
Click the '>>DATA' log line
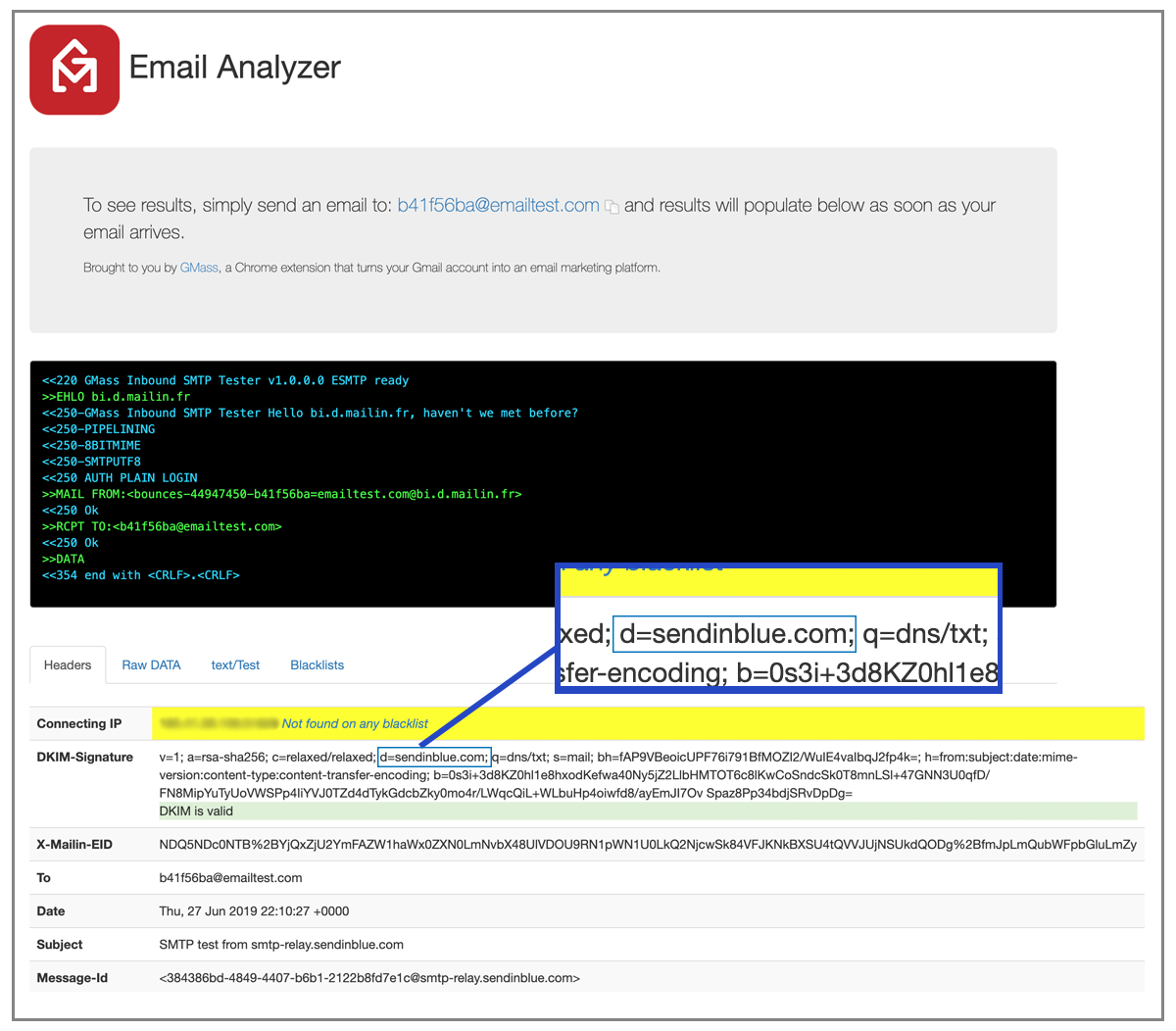point(64,559)
